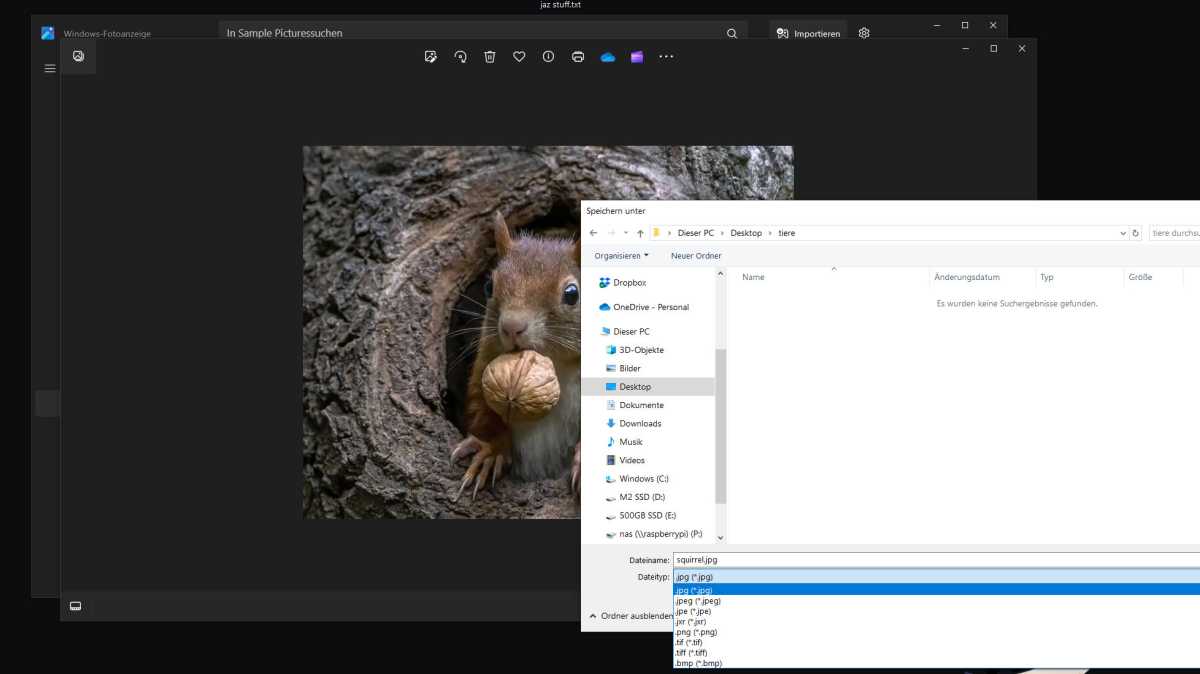Screen dimensions: 1200x674
Task: Click Importieren in the Photos window
Action: point(809,33)
